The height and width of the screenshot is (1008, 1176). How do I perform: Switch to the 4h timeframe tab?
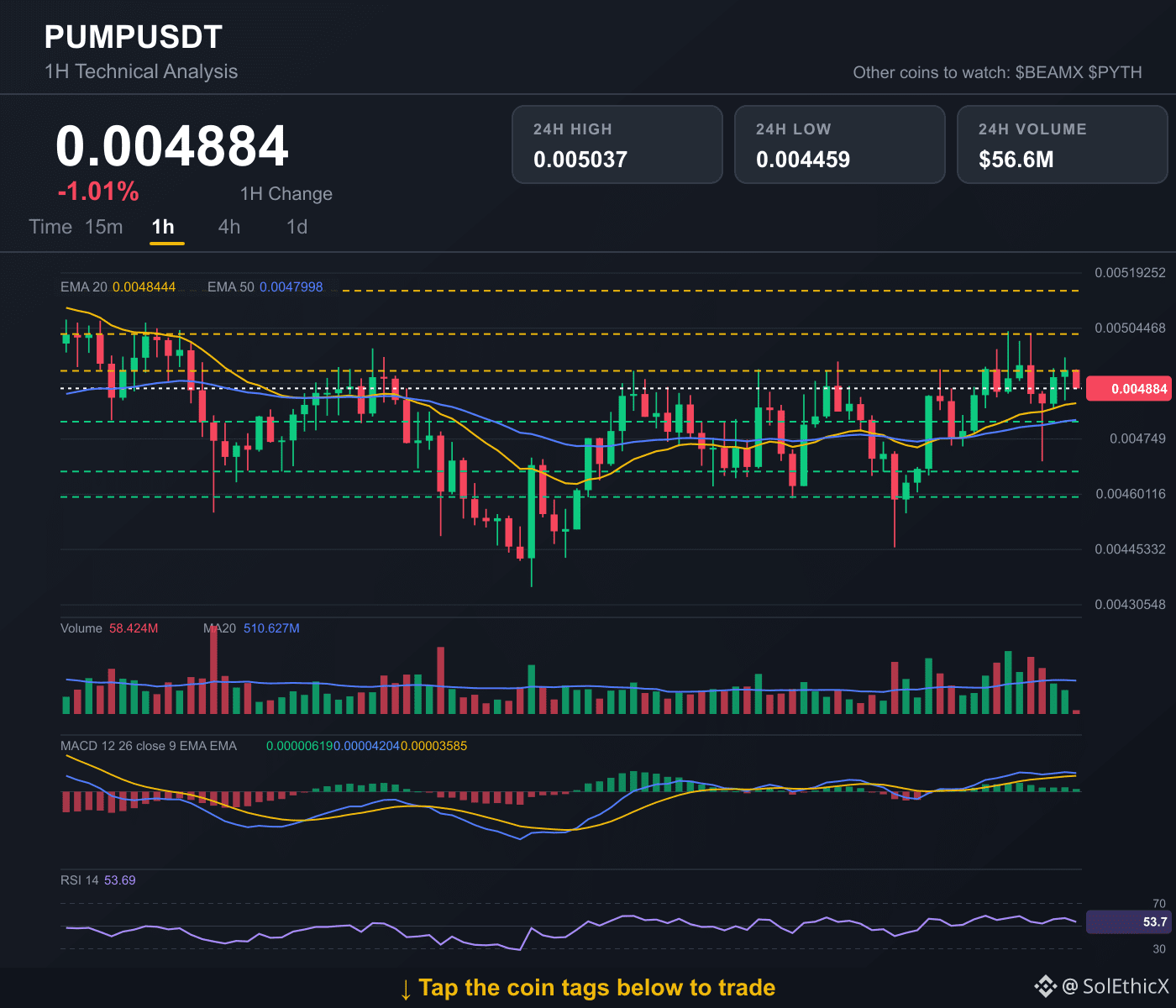click(x=229, y=227)
